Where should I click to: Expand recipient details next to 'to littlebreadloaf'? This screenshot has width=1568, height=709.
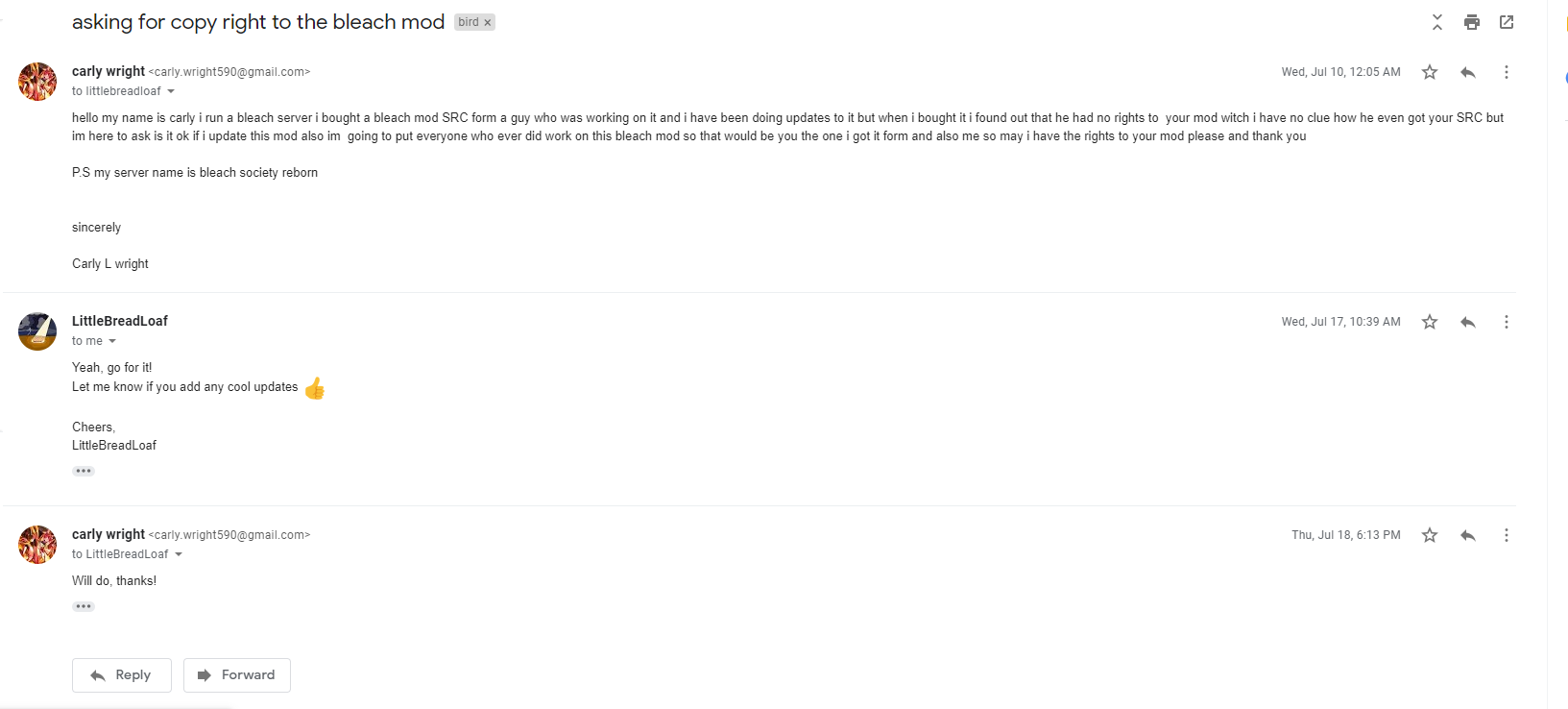pyautogui.click(x=171, y=91)
